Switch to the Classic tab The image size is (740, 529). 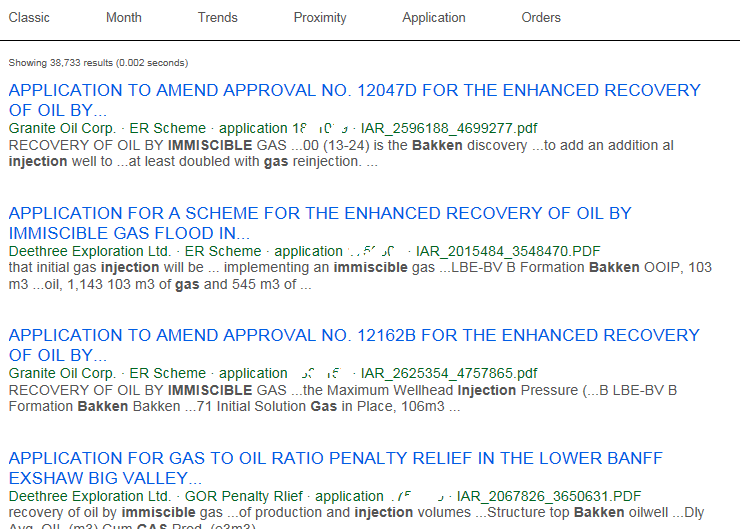[x=29, y=17]
